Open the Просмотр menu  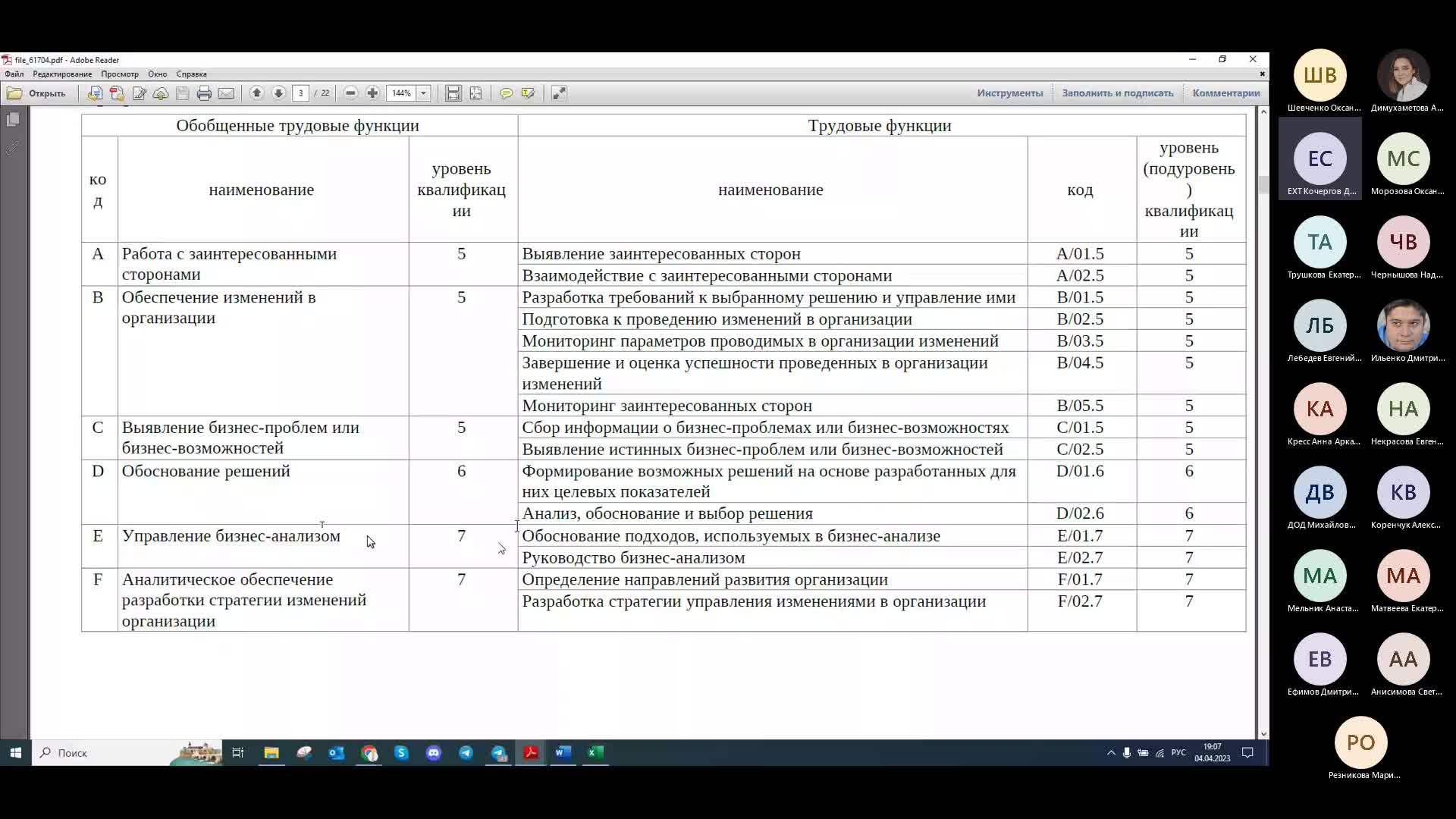pos(120,74)
